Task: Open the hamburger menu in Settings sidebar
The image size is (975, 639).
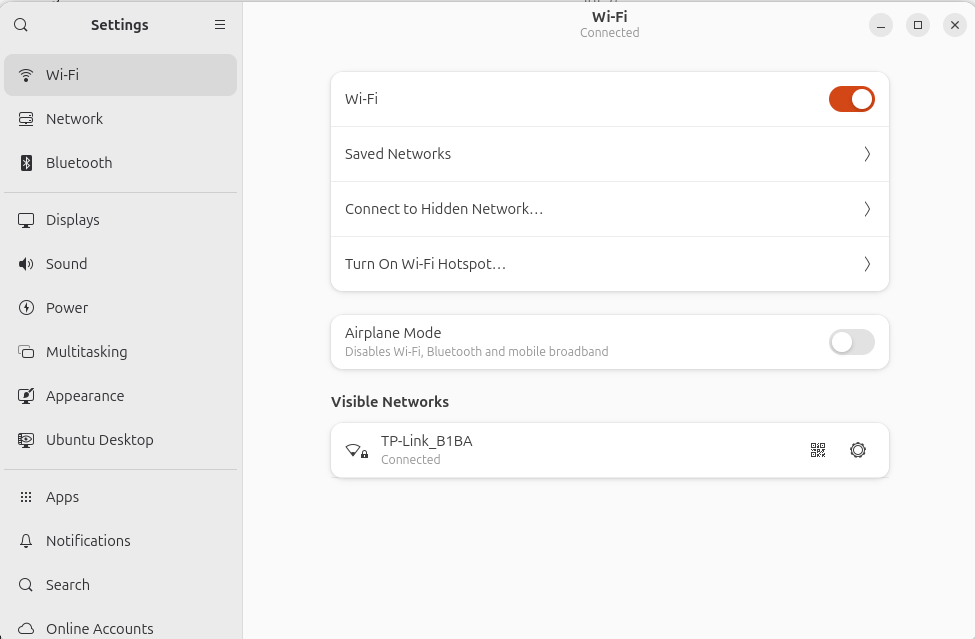Action: (219, 25)
